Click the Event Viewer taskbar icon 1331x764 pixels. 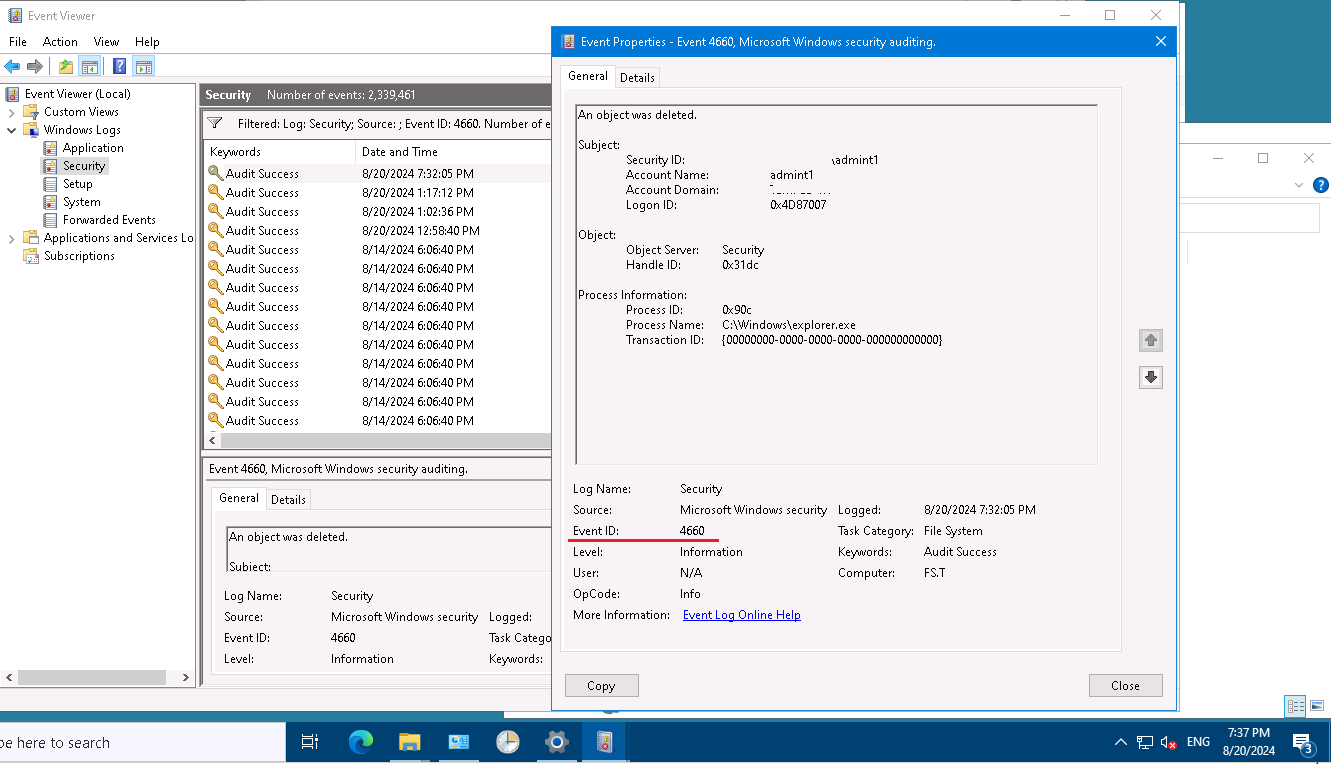[x=605, y=742]
